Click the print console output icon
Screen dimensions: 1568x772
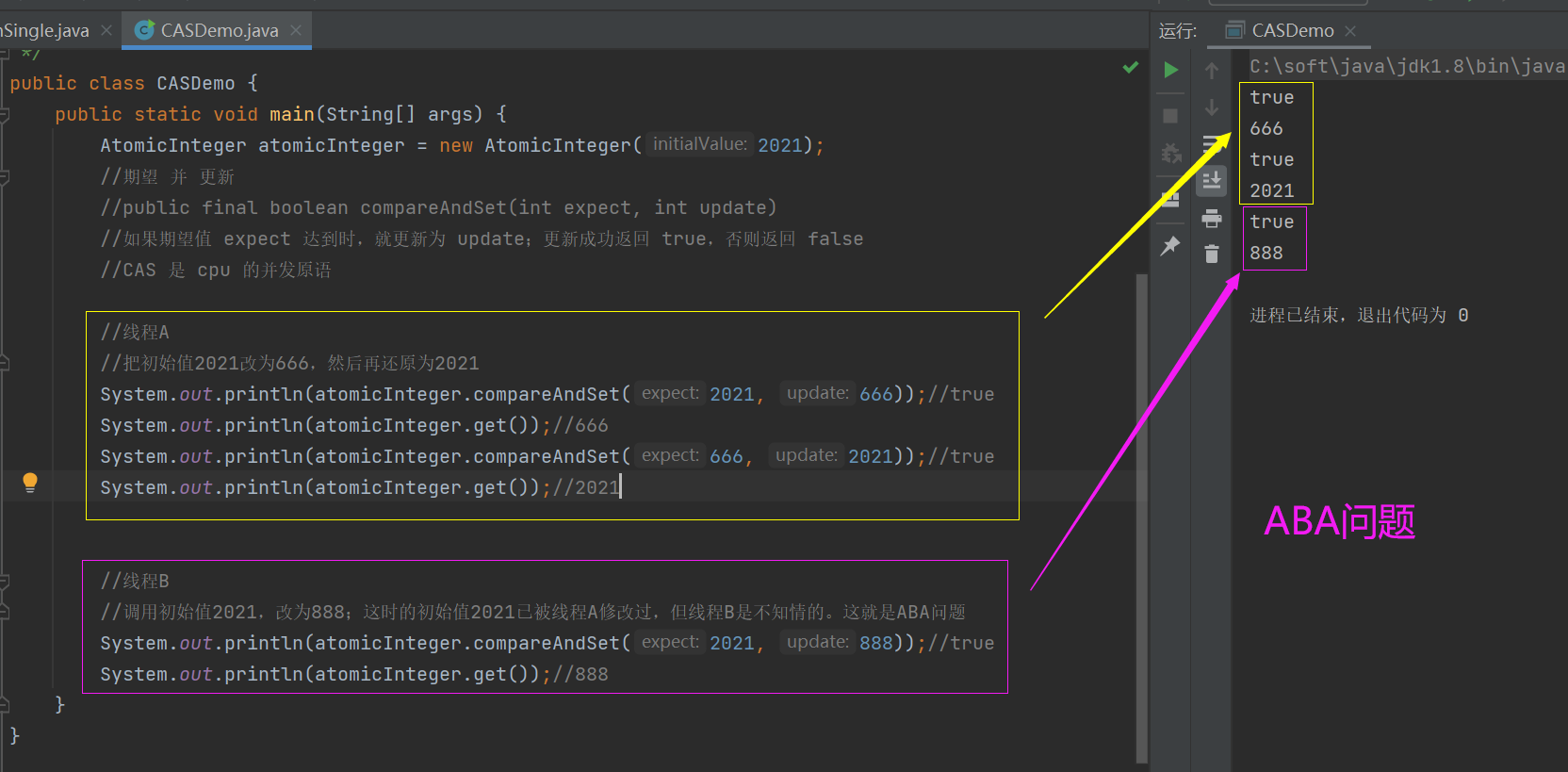[x=1212, y=219]
